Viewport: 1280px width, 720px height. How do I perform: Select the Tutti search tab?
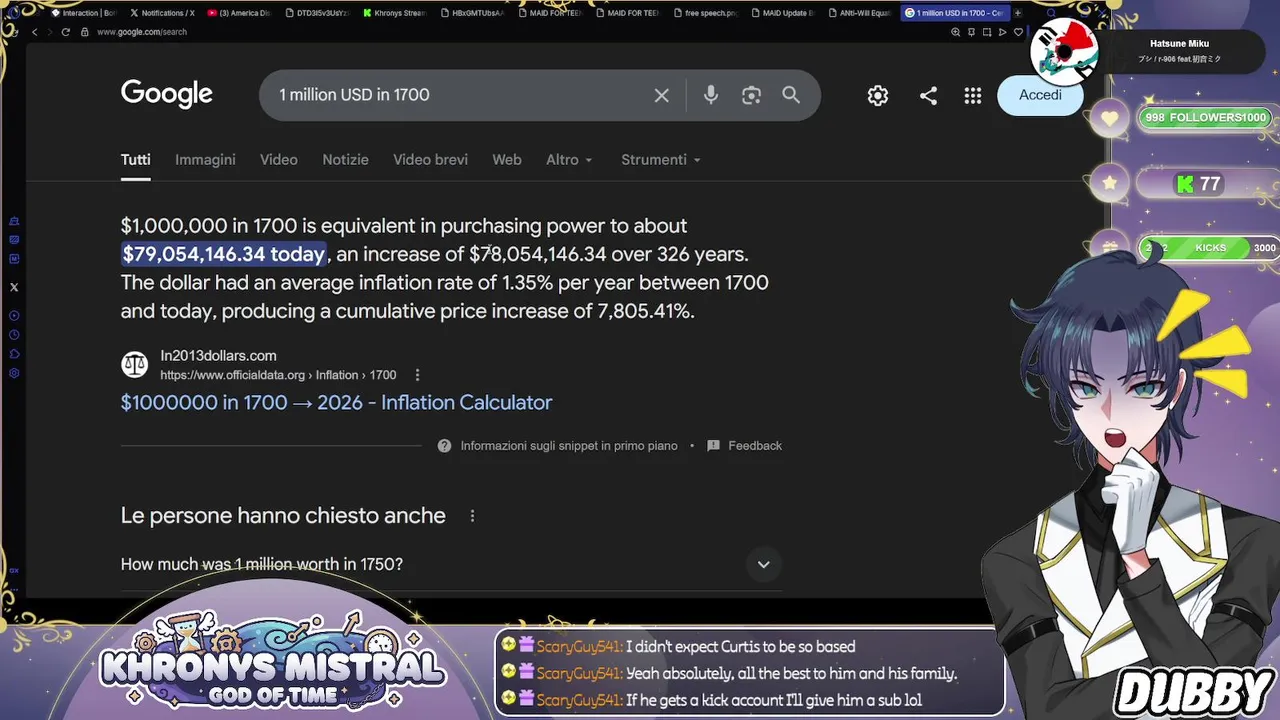coord(136,160)
